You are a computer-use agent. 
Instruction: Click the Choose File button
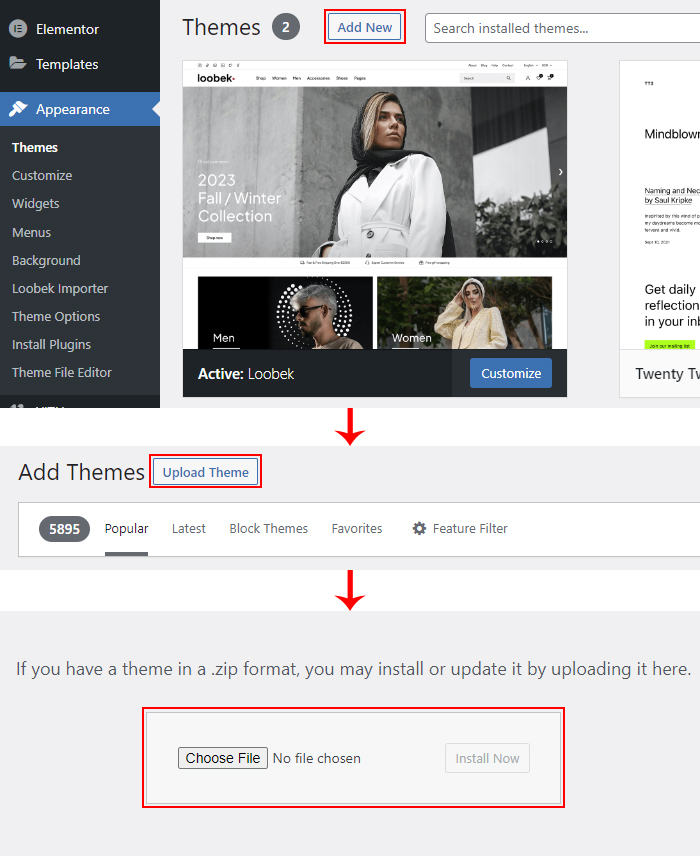[x=223, y=758]
